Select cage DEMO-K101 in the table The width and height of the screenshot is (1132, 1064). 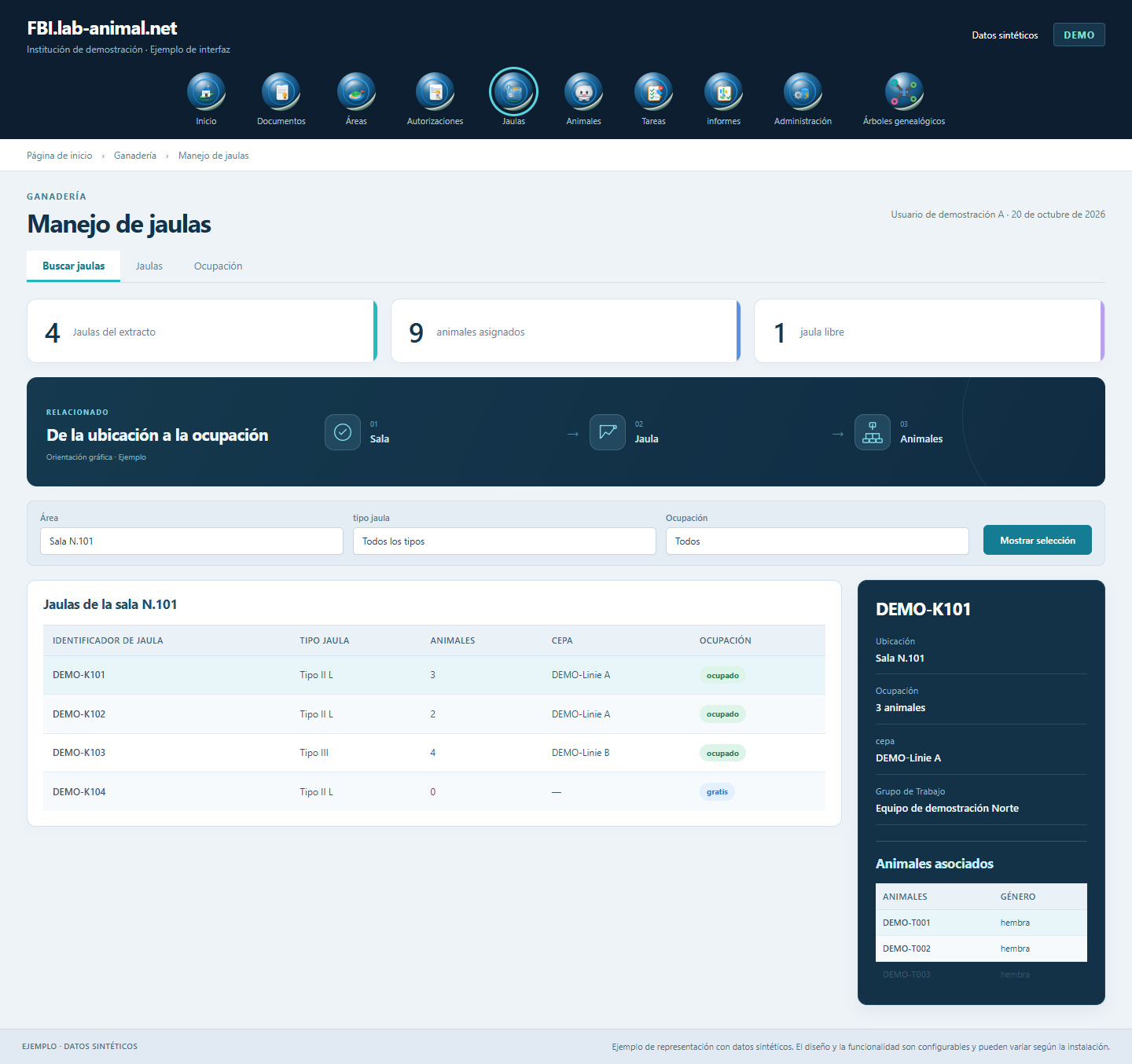434,675
